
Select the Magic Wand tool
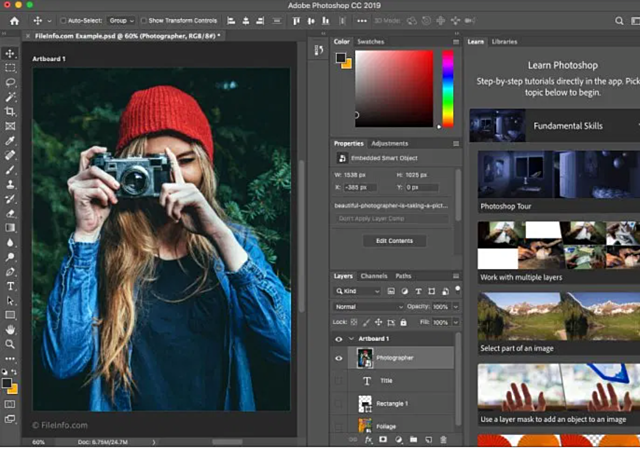pyautogui.click(x=10, y=97)
